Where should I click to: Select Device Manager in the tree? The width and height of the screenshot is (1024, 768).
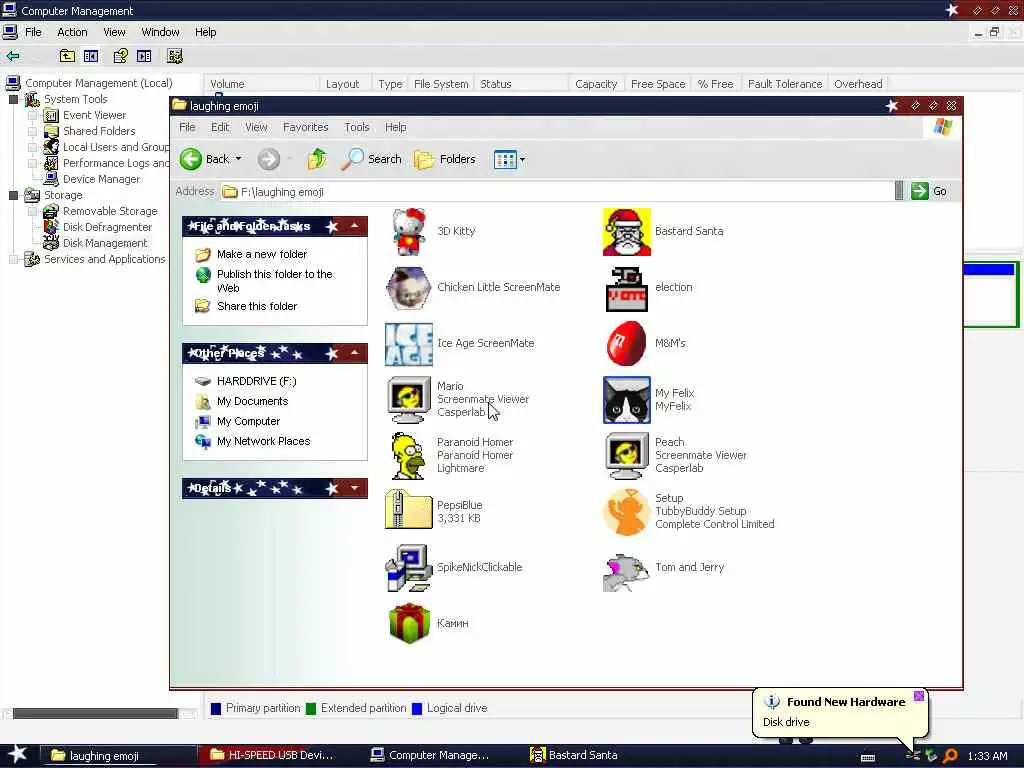[x=101, y=179]
